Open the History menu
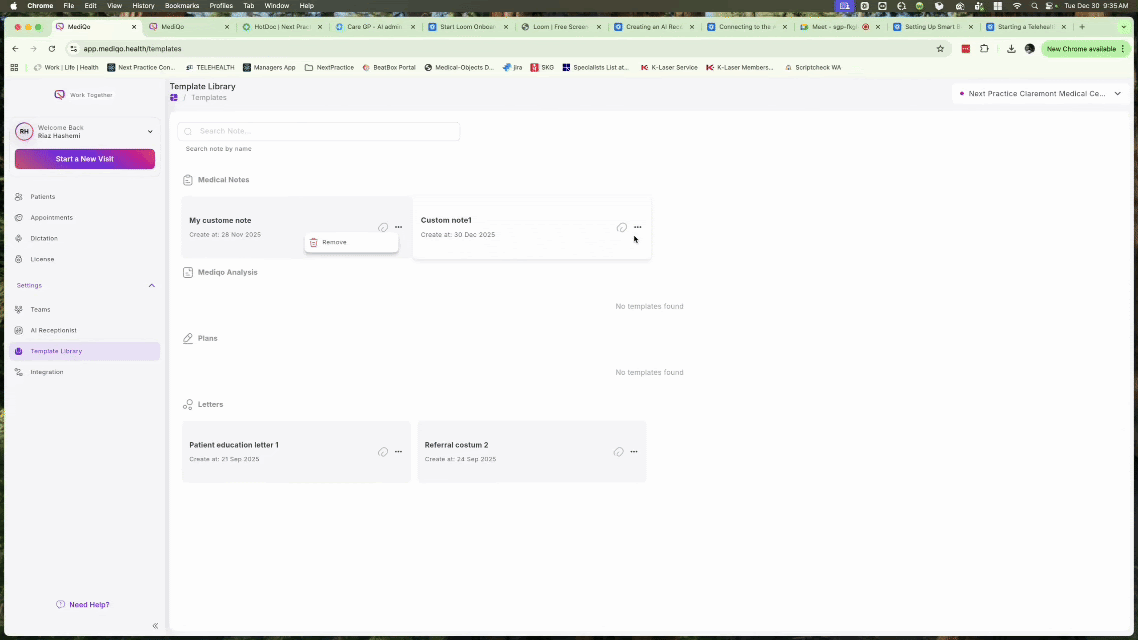 tap(143, 6)
